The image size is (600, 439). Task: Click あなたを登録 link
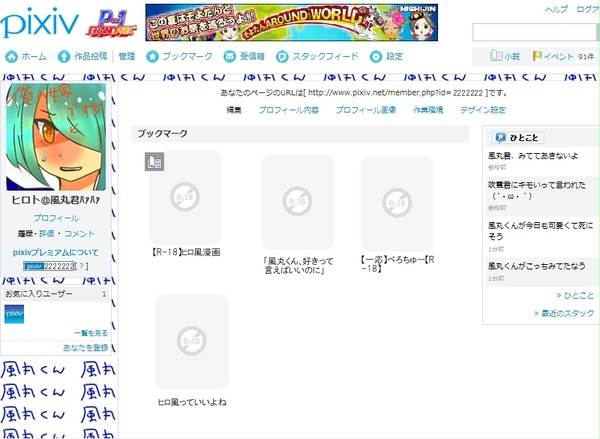(85, 348)
